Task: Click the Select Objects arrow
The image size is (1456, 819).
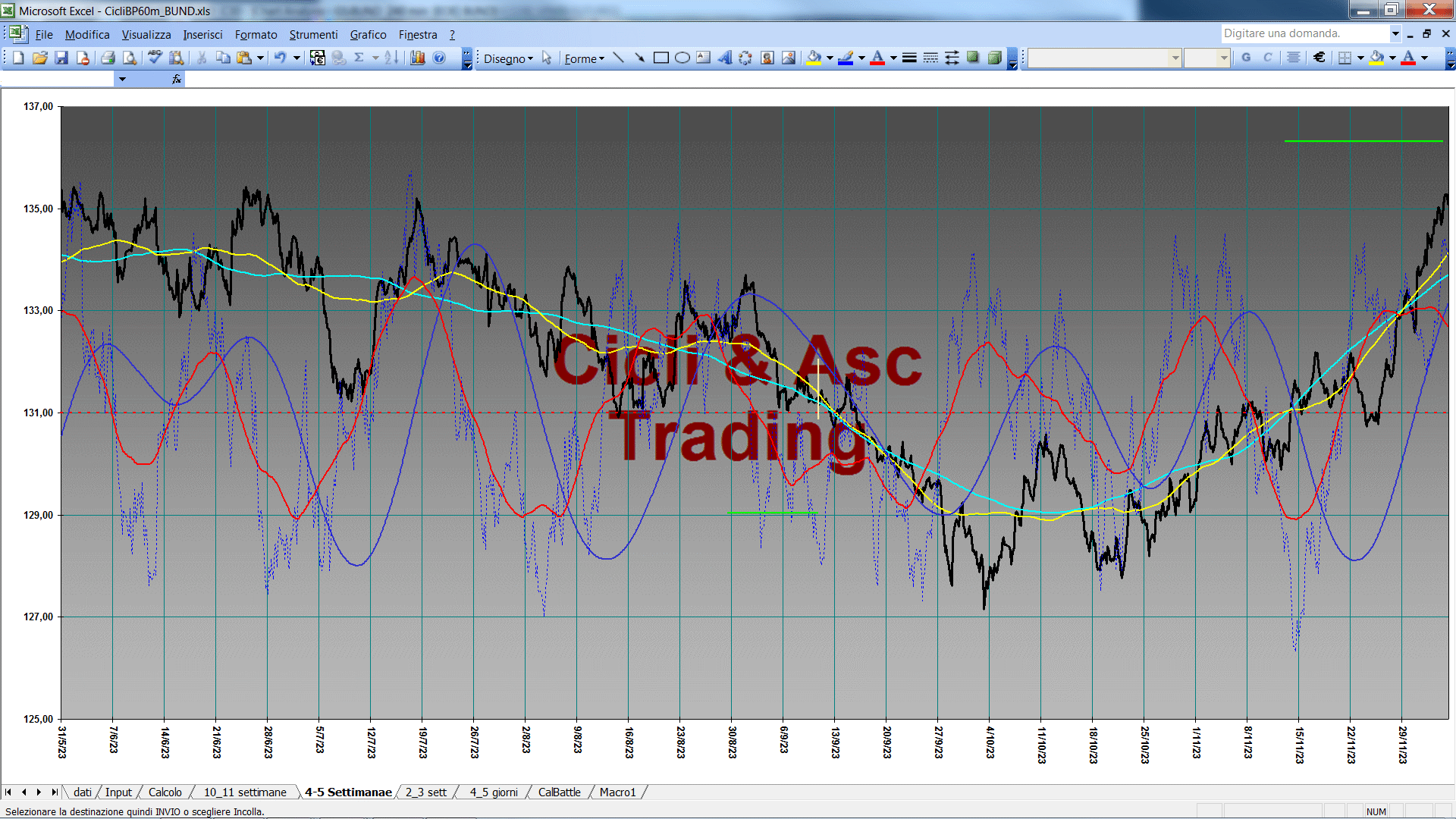Action: tap(547, 58)
